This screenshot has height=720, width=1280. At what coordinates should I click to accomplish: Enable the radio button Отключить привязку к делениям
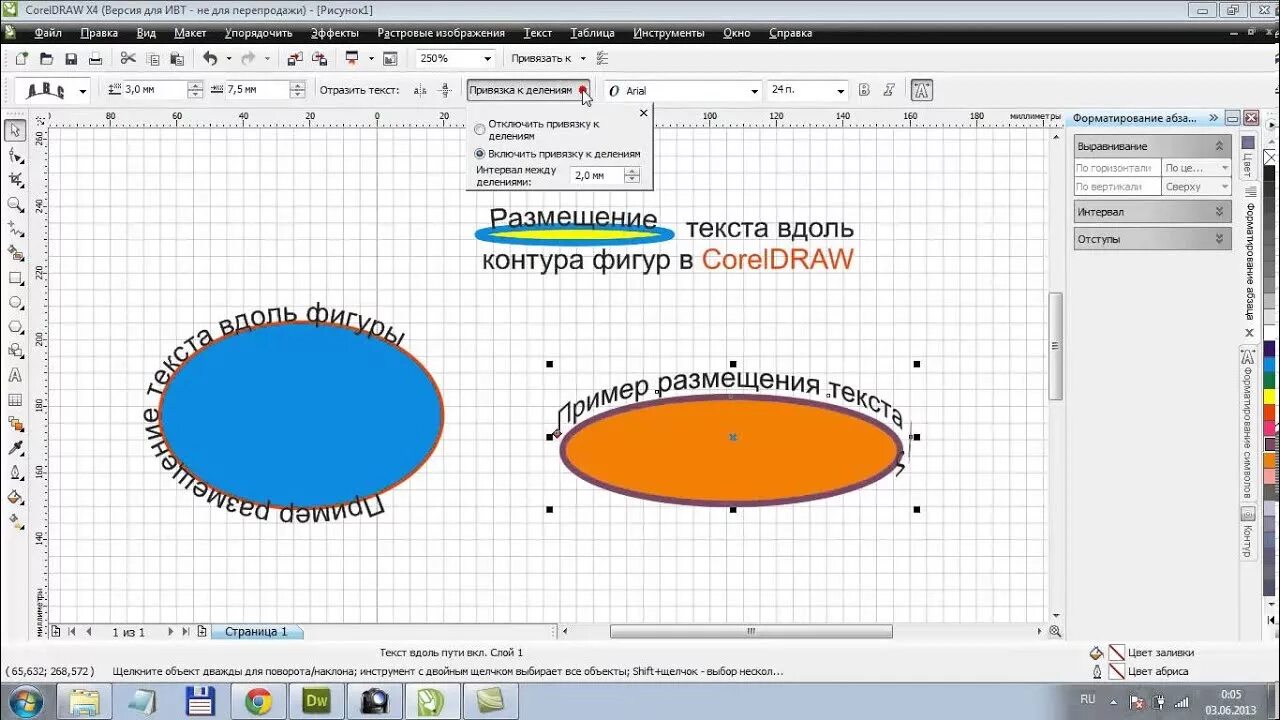tap(481, 128)
